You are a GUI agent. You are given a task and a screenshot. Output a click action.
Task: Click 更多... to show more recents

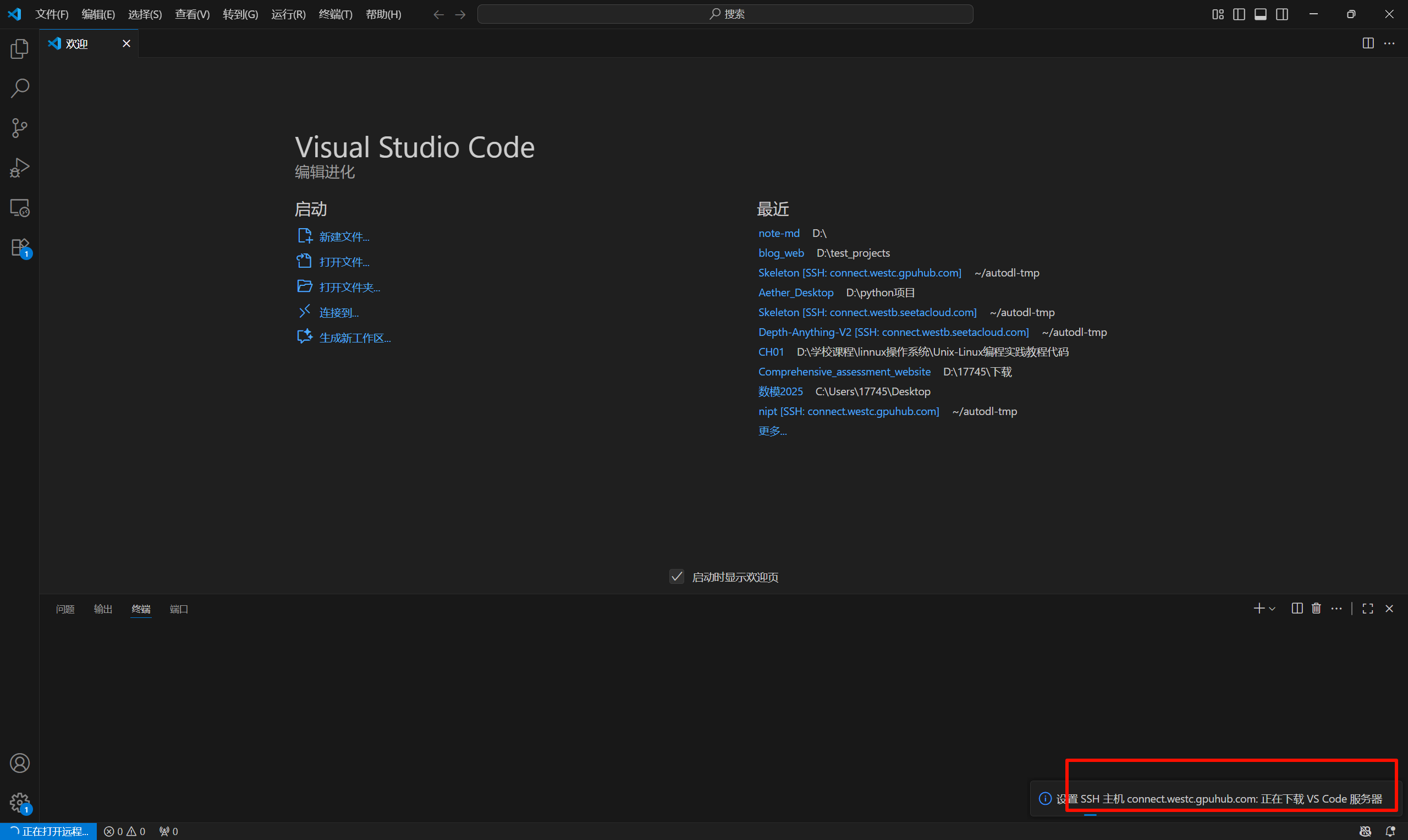773,431
